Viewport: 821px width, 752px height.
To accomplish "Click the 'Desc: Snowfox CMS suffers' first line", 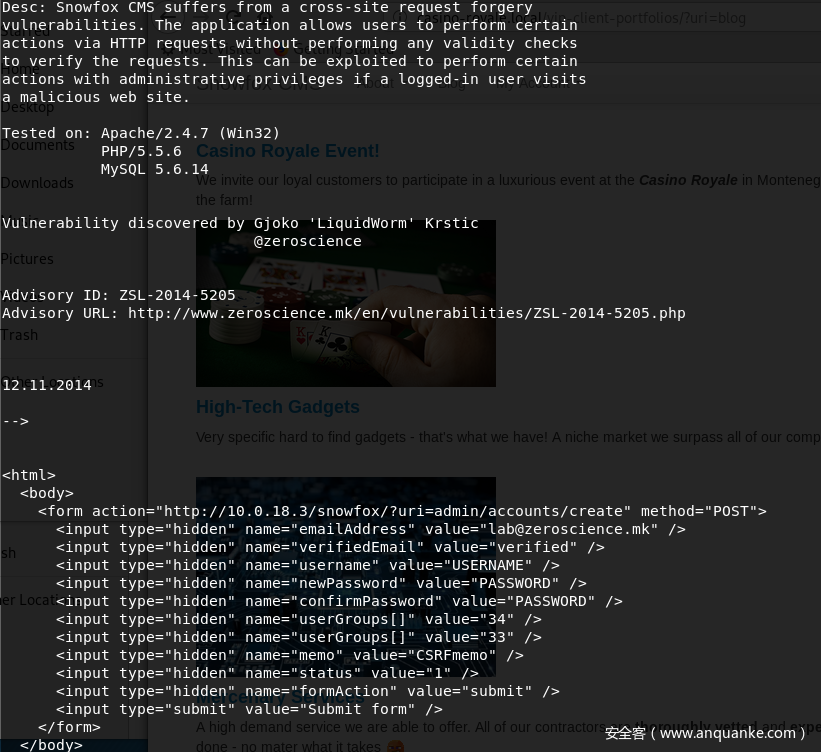I will coord(268,7).
